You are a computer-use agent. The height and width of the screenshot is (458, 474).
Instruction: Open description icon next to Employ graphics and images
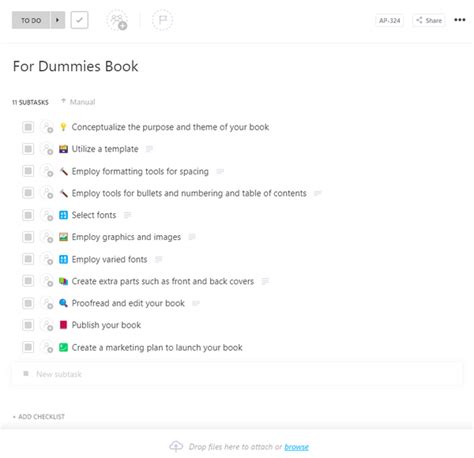[192, 237]
